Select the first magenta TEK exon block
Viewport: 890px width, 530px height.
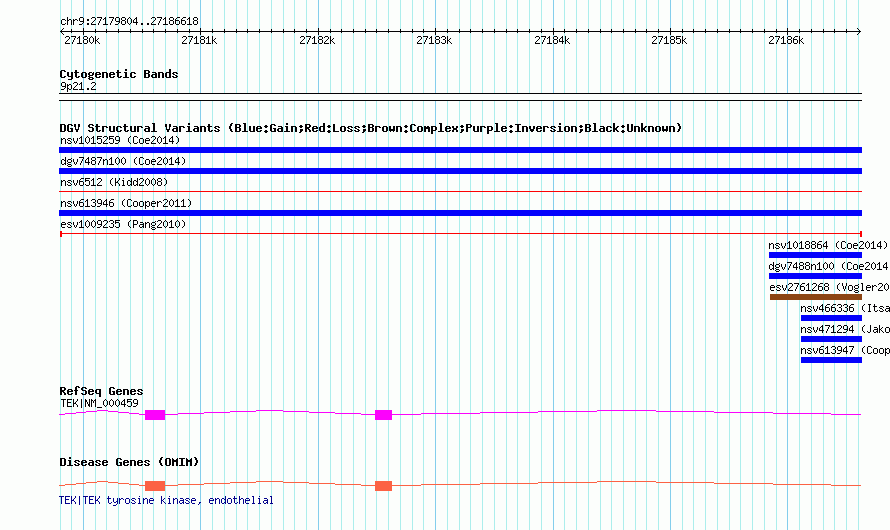pos(155,415)
